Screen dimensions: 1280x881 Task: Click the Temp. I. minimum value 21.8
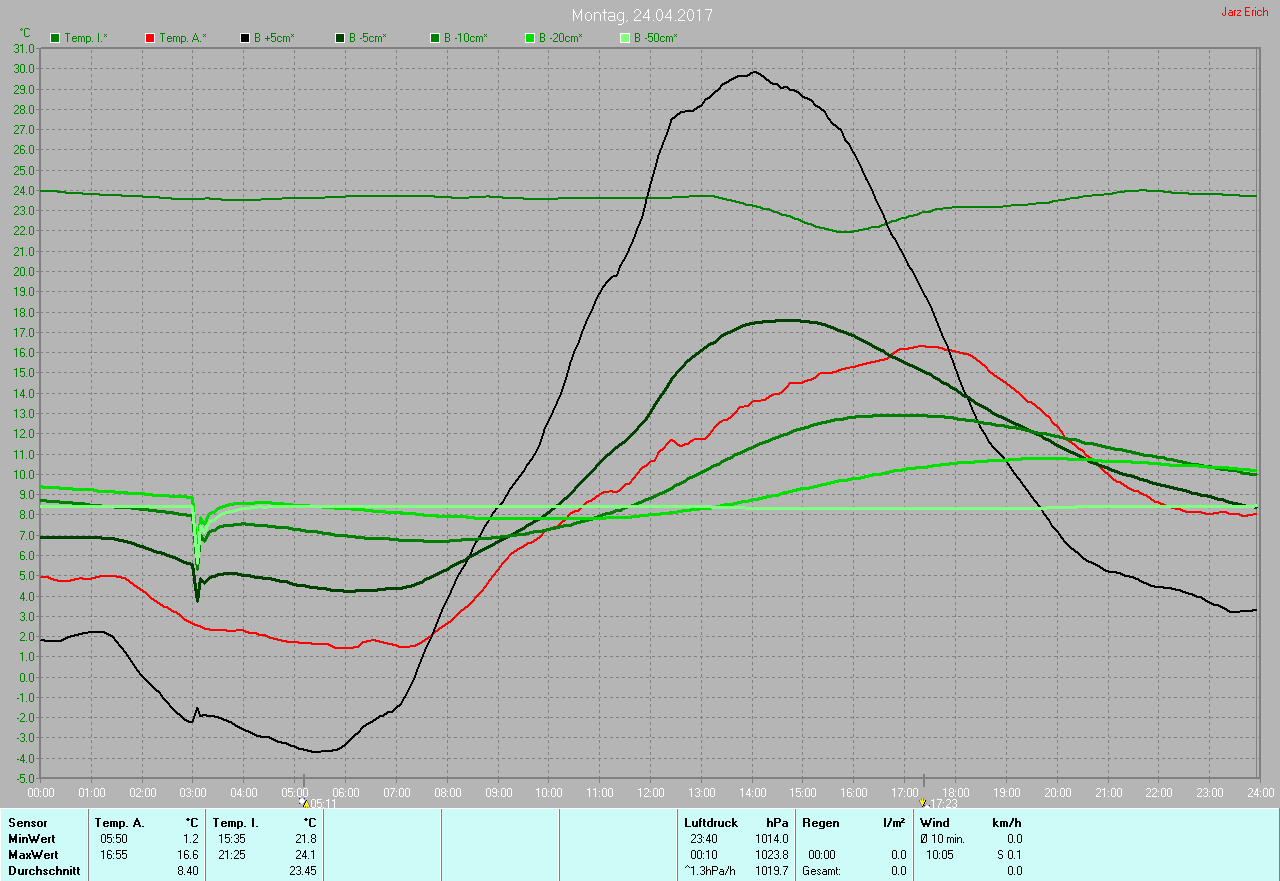(x=306, y=839)
